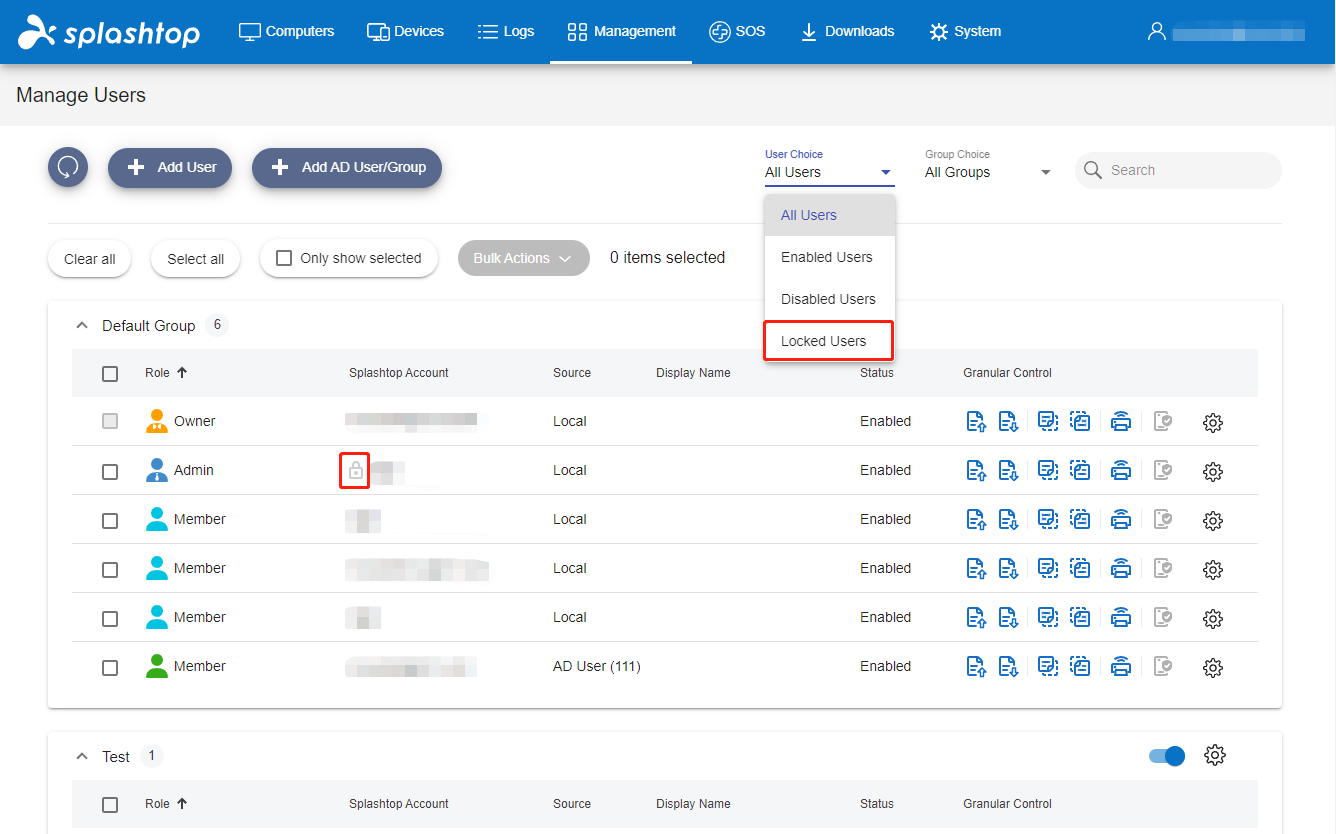
Task: Toggle the Only show selected checkbox
Action: tap(284, 257)
